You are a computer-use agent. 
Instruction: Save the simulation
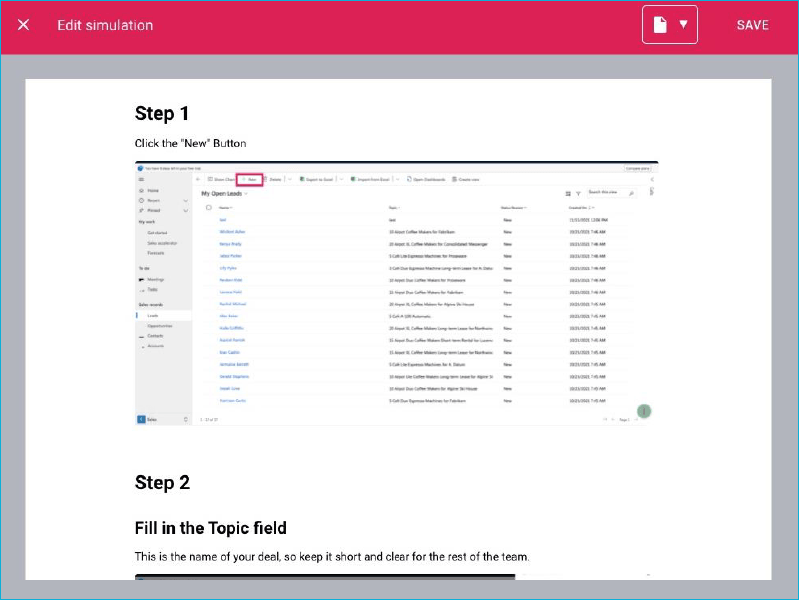pos(752,25)
